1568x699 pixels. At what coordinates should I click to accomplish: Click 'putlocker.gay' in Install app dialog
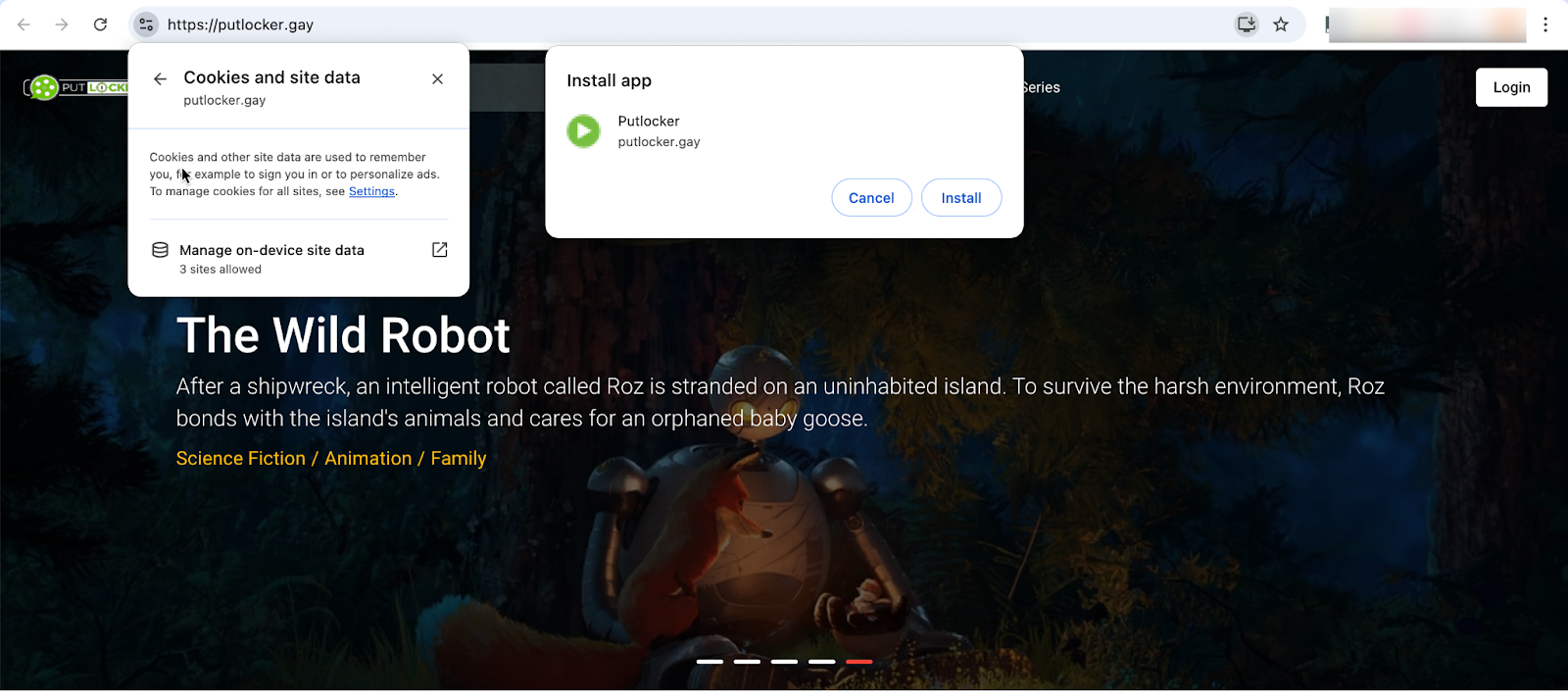[x=659, y=142]
